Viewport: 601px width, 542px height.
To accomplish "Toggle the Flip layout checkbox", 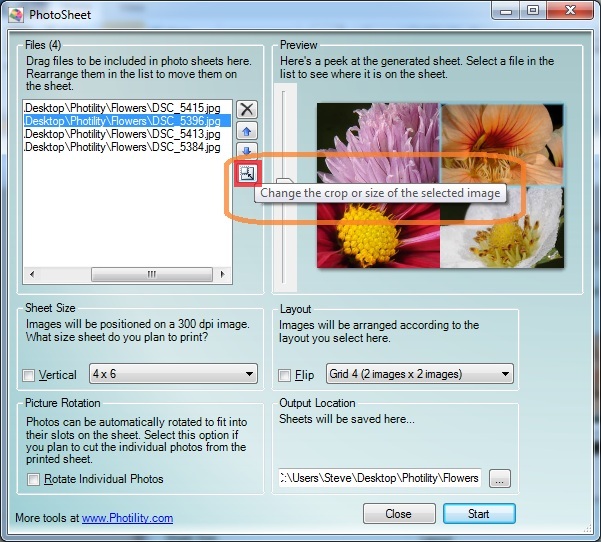I will [284, 375].
